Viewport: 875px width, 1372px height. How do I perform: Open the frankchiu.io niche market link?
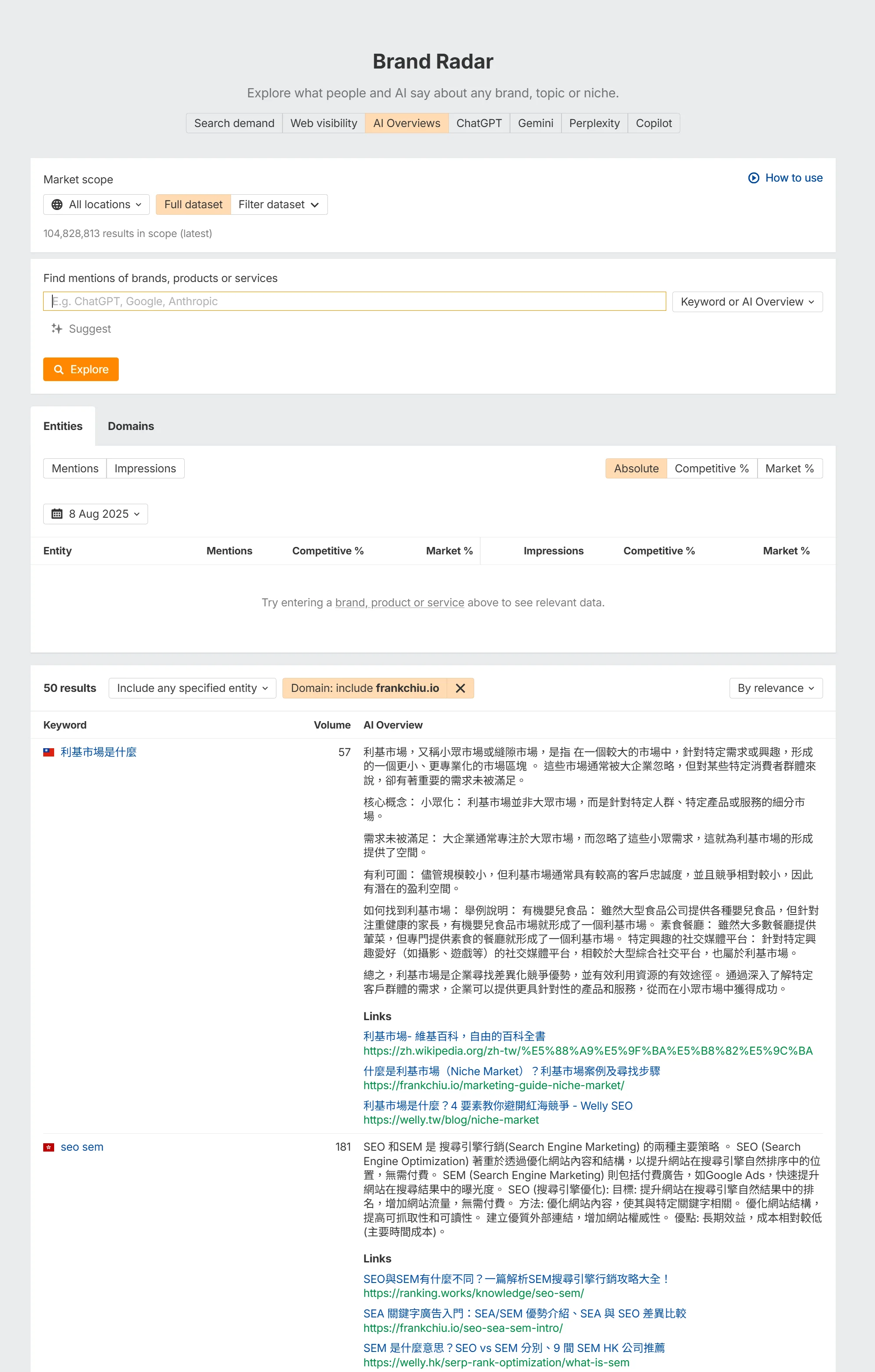coord(511,1071)
